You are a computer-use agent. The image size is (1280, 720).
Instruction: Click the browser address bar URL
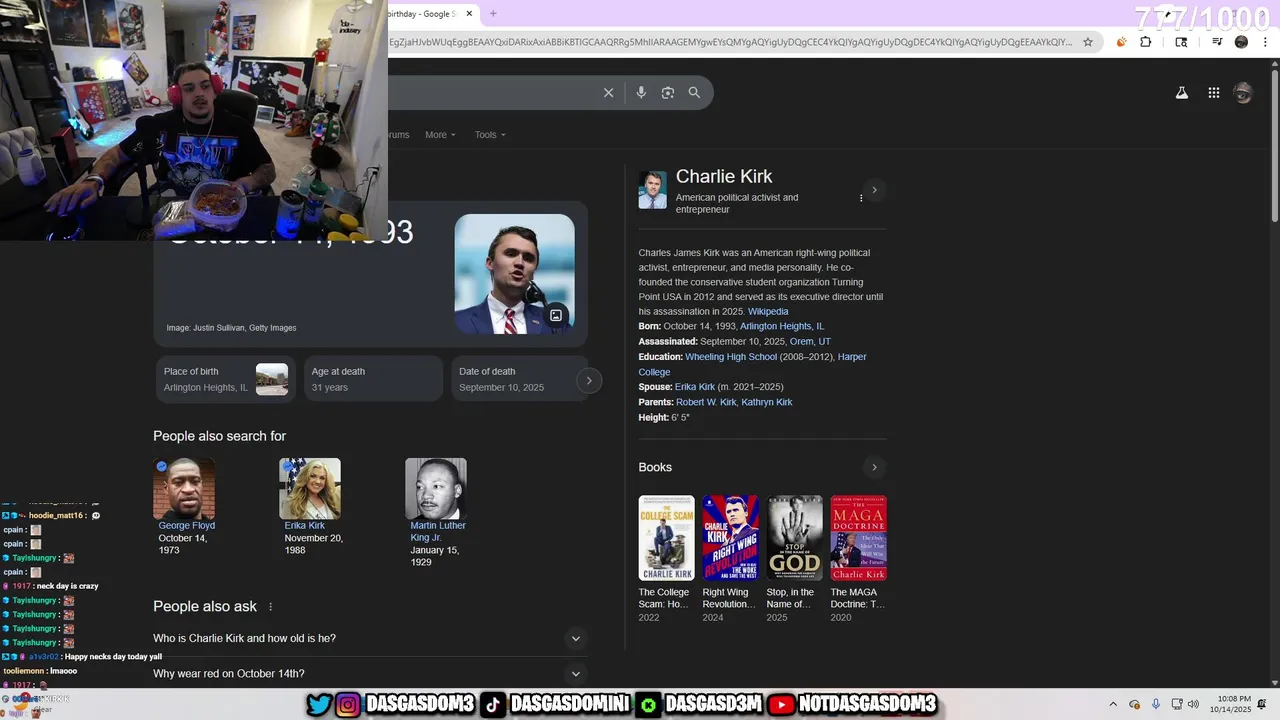pyautogui.click(x=730, y=42)
